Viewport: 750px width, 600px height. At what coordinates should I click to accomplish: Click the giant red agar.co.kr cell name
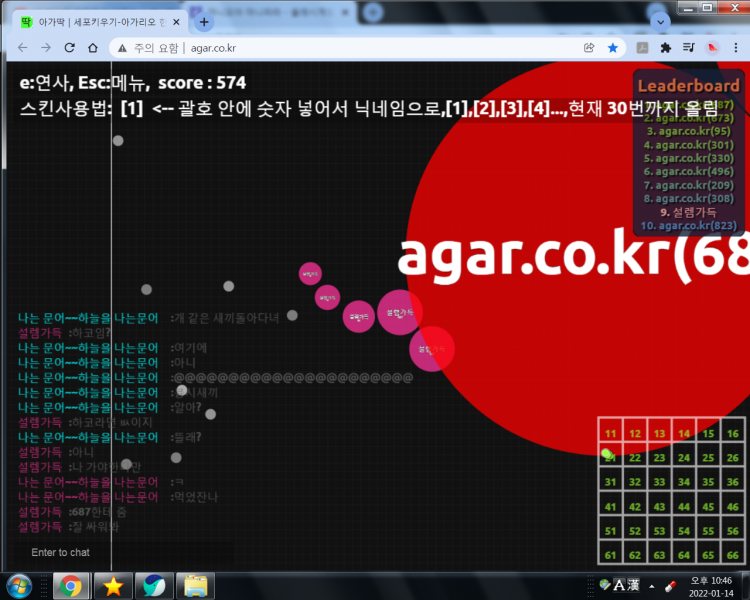[573, 256]
